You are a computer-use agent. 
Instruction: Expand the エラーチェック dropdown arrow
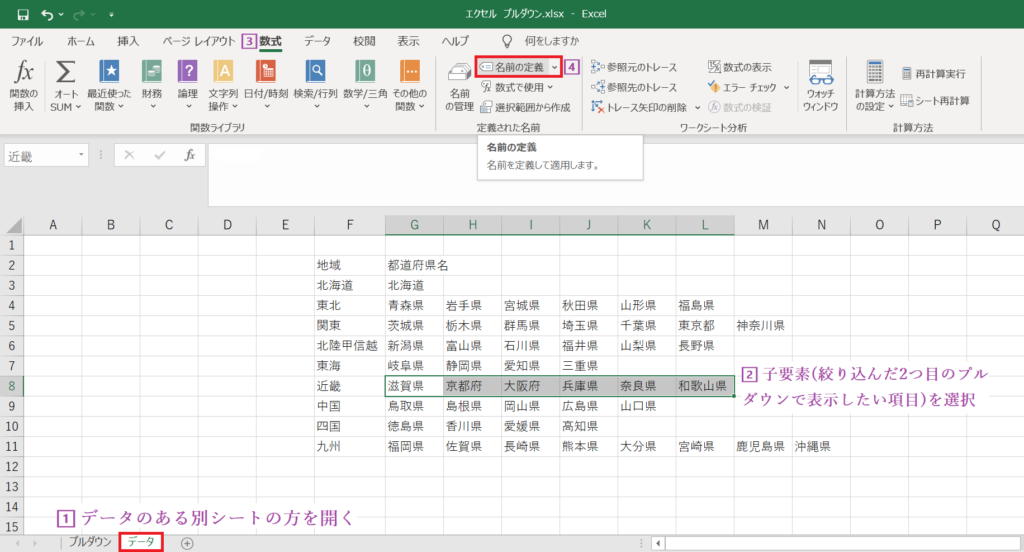click(786, 87)
